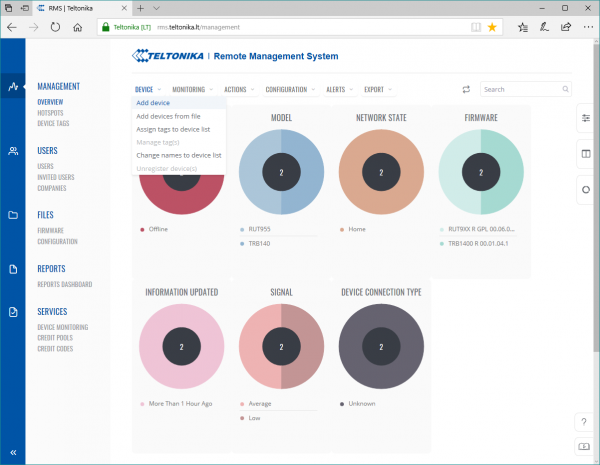
Task: Collapse sidebar with double-chevron icon
Action: pyautogui.click(x=13, y=452)
